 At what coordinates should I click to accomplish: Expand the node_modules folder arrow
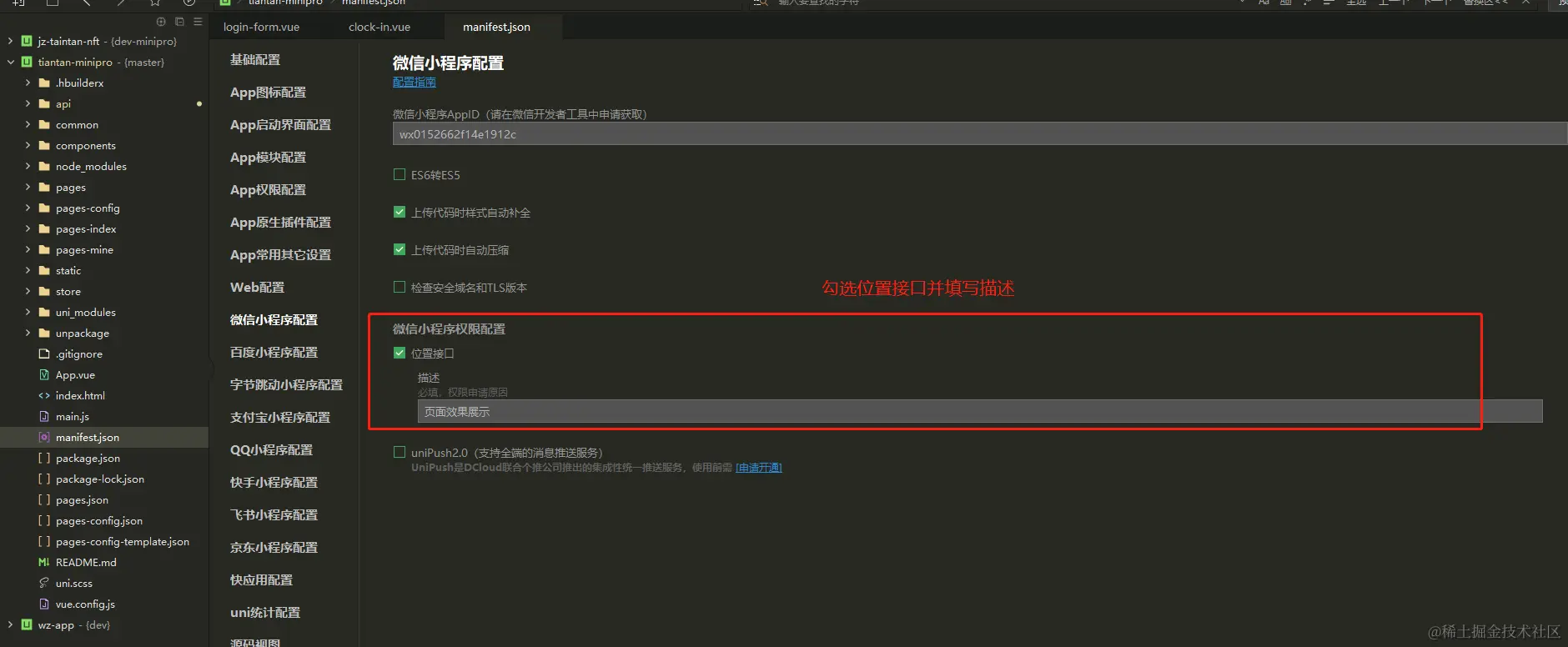[28, 166]
